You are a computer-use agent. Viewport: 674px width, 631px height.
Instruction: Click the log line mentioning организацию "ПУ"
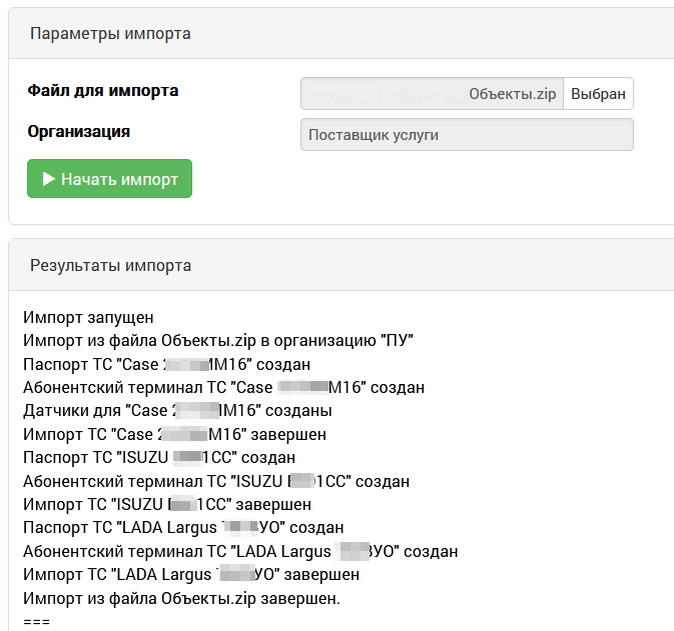point(218,340)
